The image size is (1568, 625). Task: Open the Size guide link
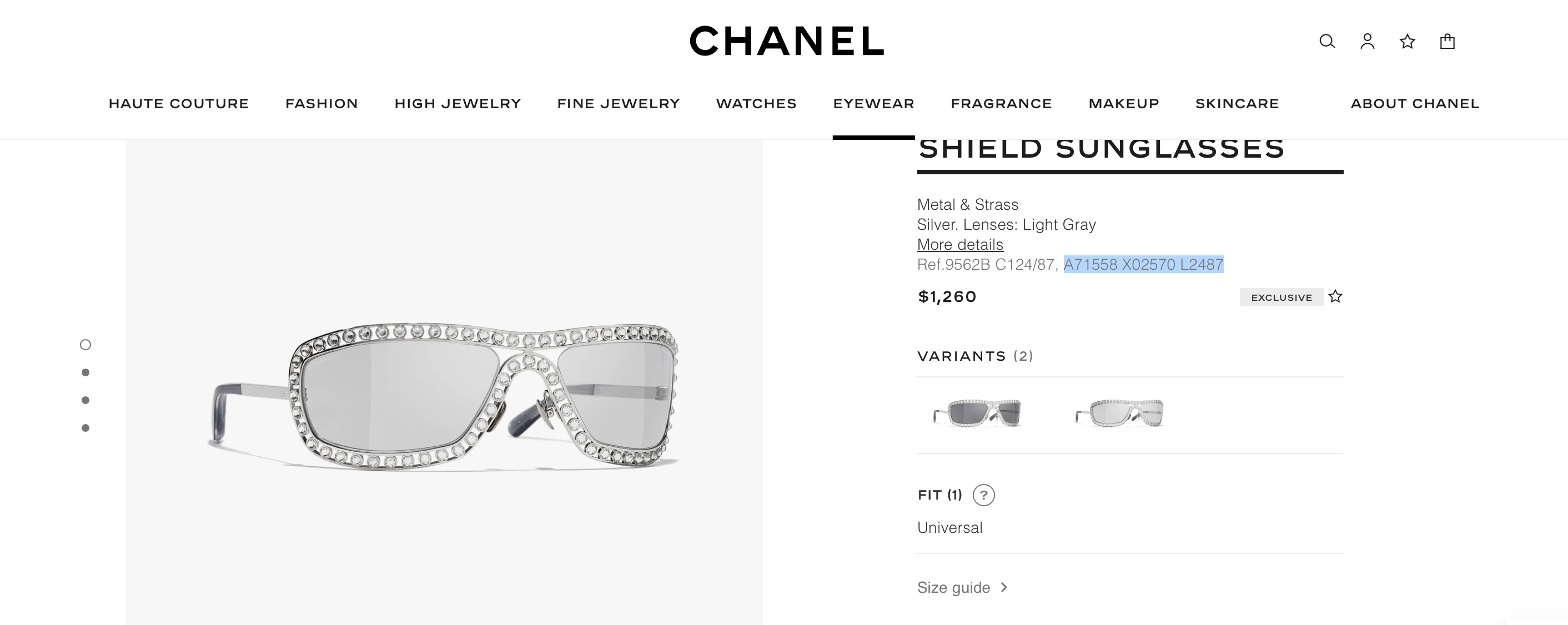[953, 587]
